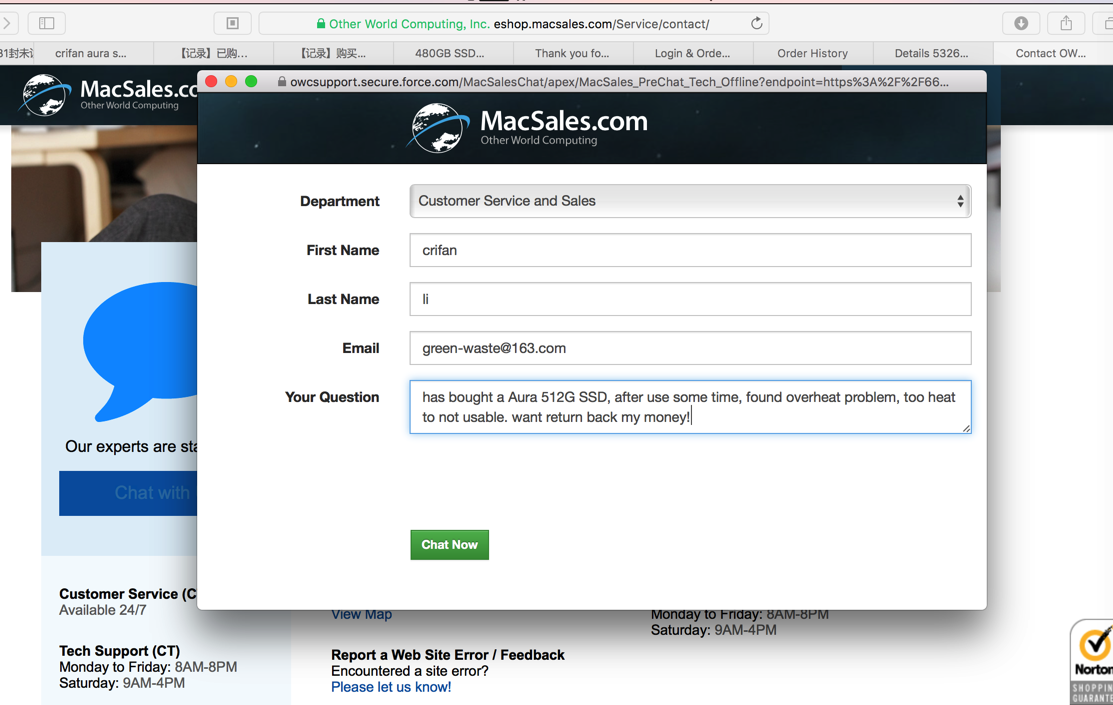Switch to the 'Thank you fo...' tab
The height and width of the screenshot is (705, 1113).
point(572,53)
